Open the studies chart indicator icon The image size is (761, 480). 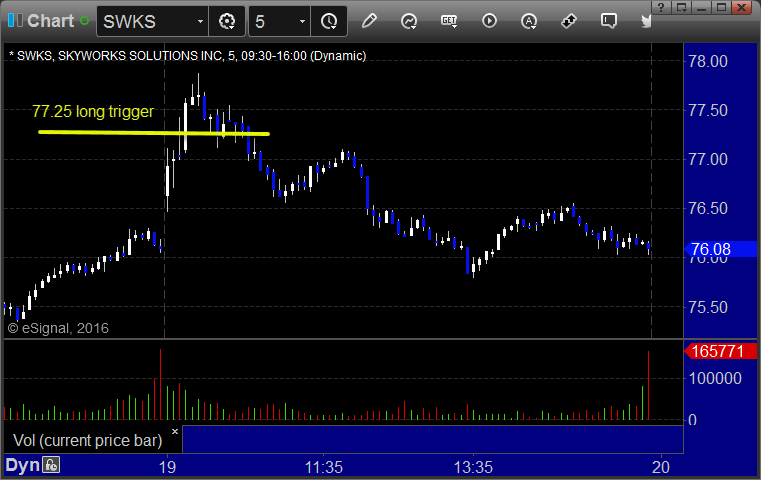point(409,21)
